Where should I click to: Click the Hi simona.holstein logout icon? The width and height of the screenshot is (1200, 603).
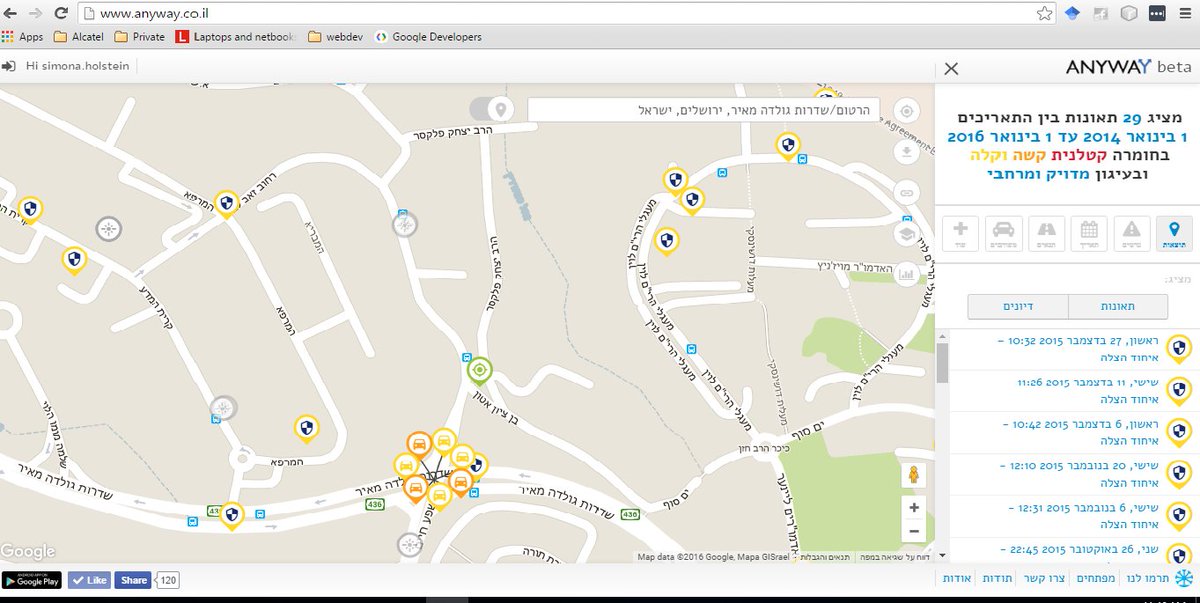[9, 66]
